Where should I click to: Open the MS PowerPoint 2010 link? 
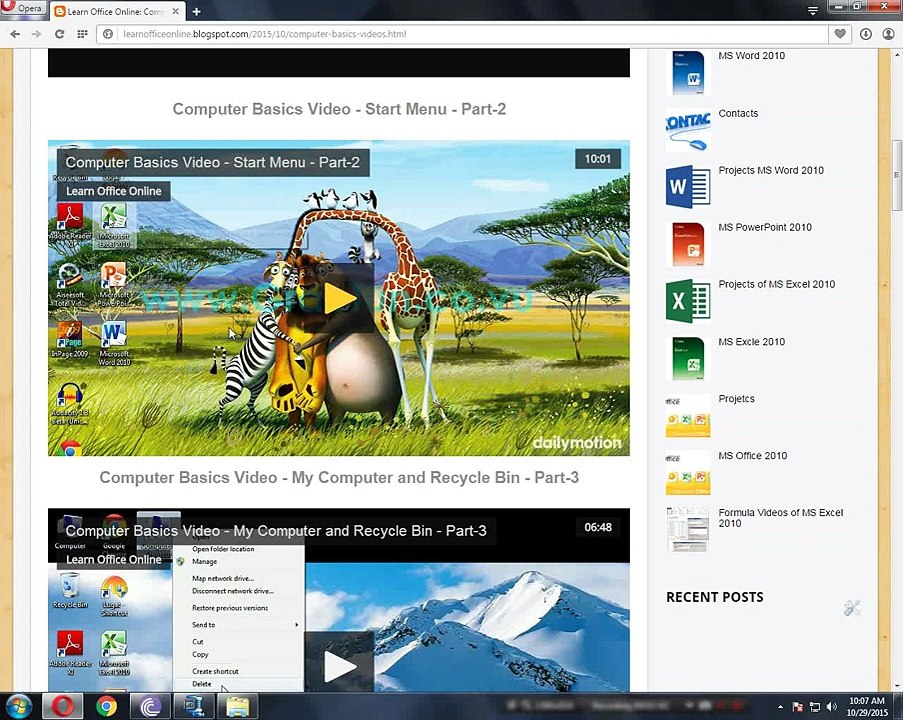764,228
